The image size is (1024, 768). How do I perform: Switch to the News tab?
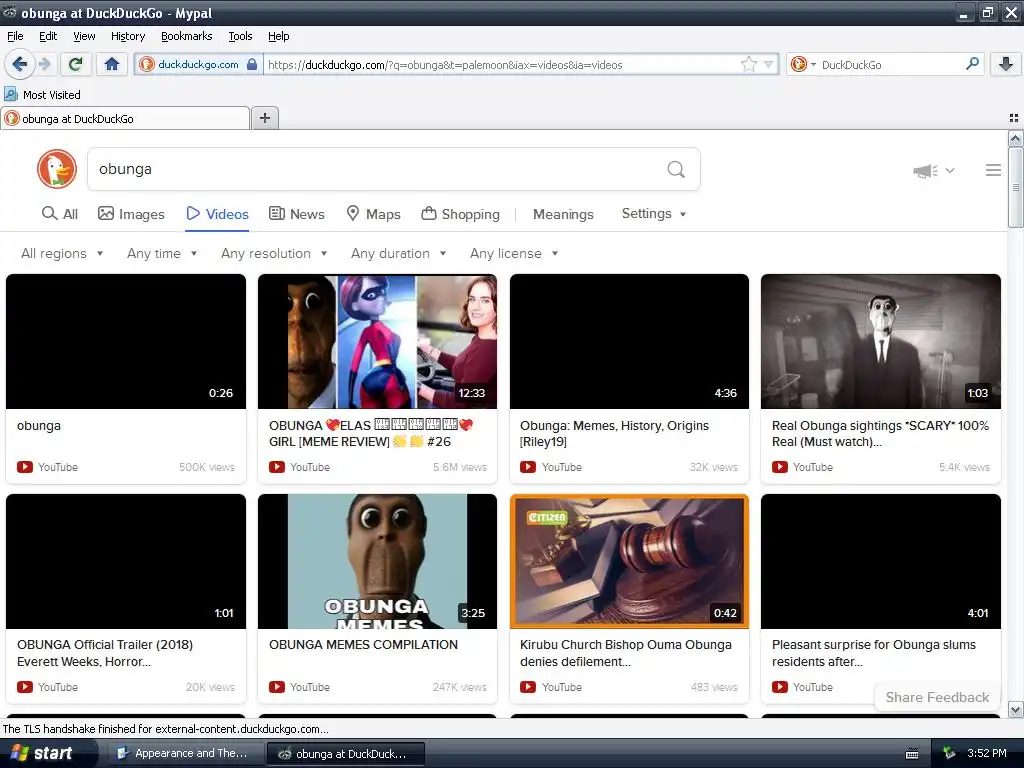(296, 214)
